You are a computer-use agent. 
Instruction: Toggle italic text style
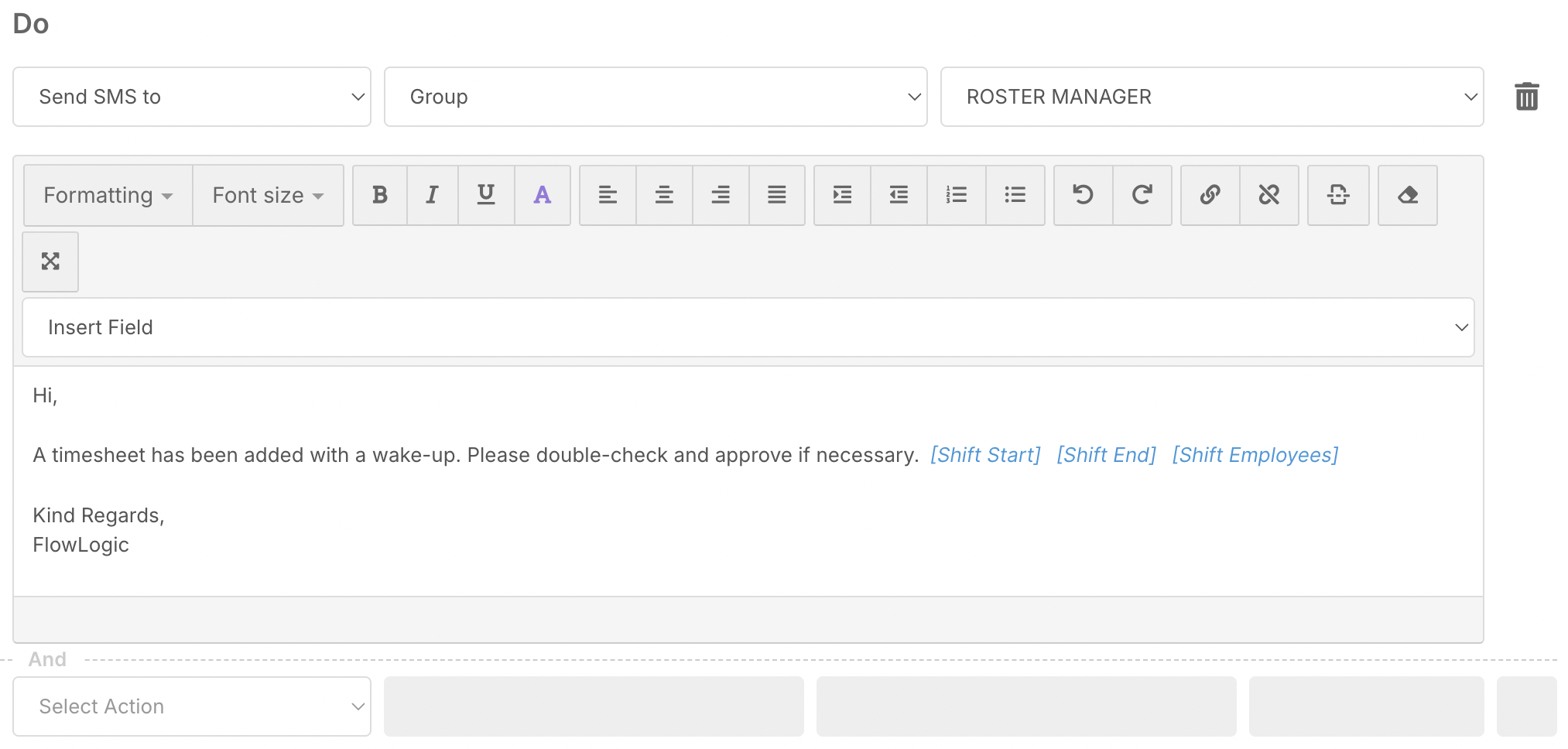tap(432, 195)
